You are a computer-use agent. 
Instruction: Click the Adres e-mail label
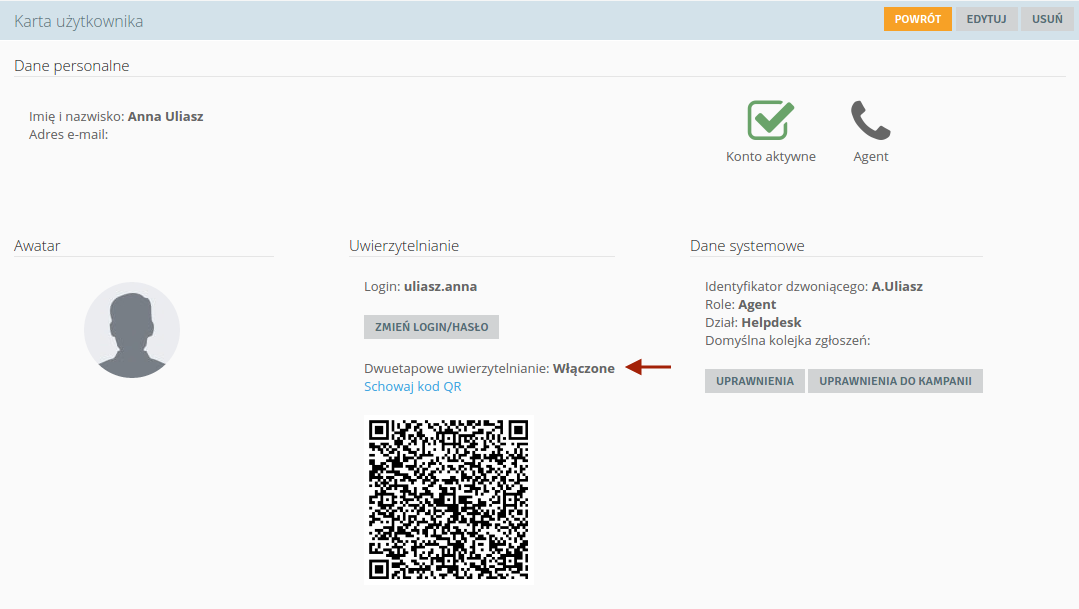tap(68, 134)
